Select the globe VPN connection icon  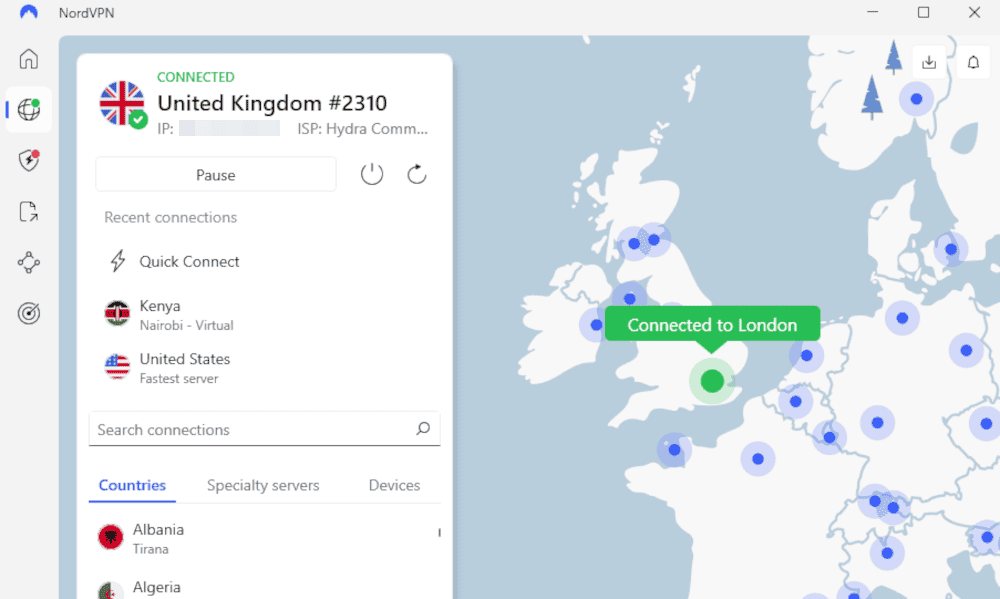tap(29, 109)
